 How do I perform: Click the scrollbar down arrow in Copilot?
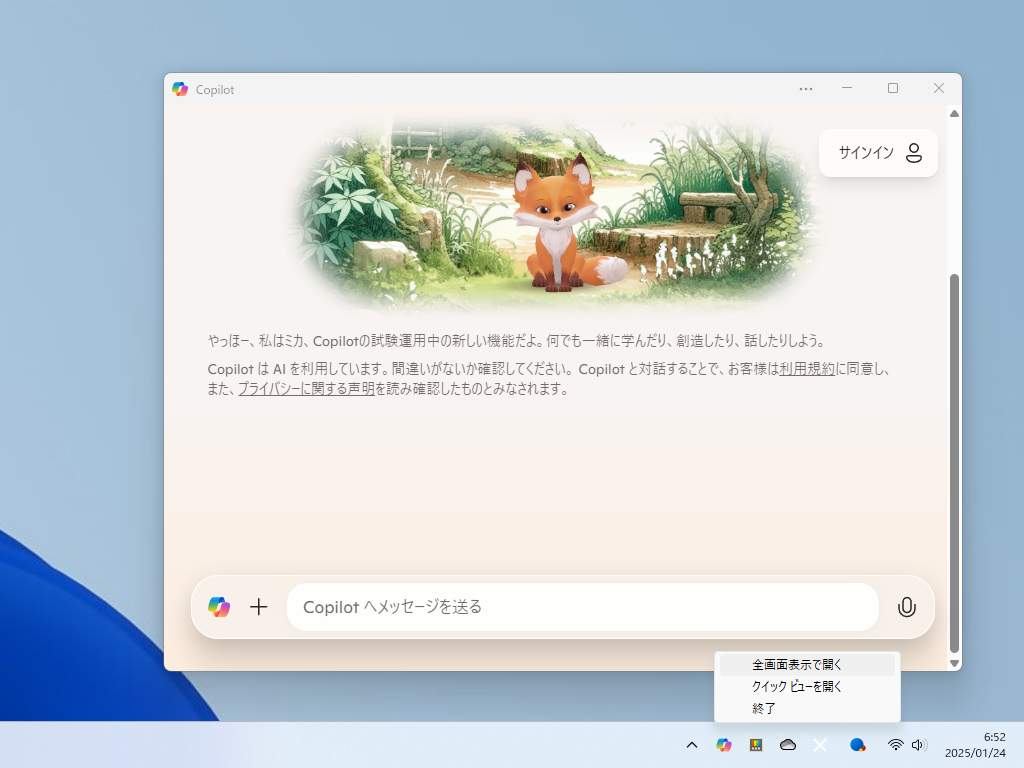coord(952,662)
